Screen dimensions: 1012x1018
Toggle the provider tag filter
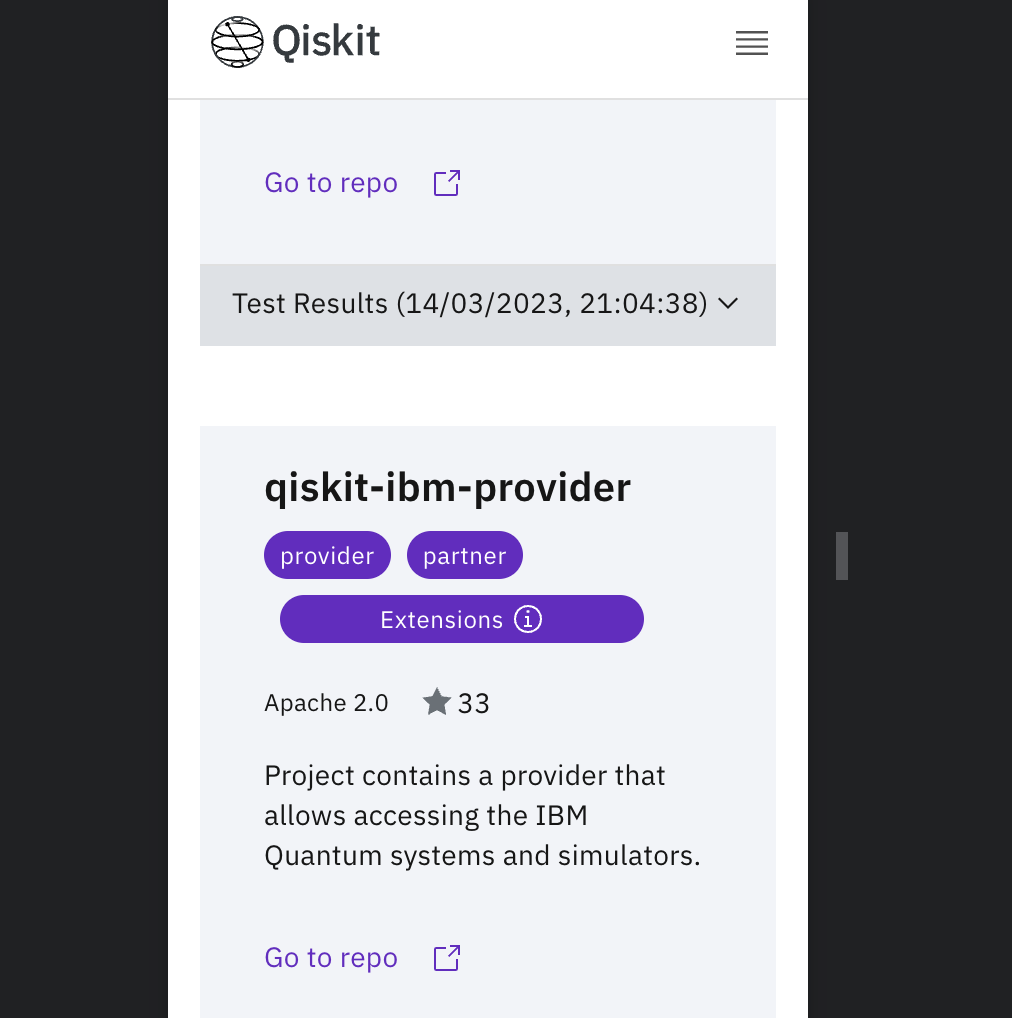pyautogui.click(x=327, y=554)
